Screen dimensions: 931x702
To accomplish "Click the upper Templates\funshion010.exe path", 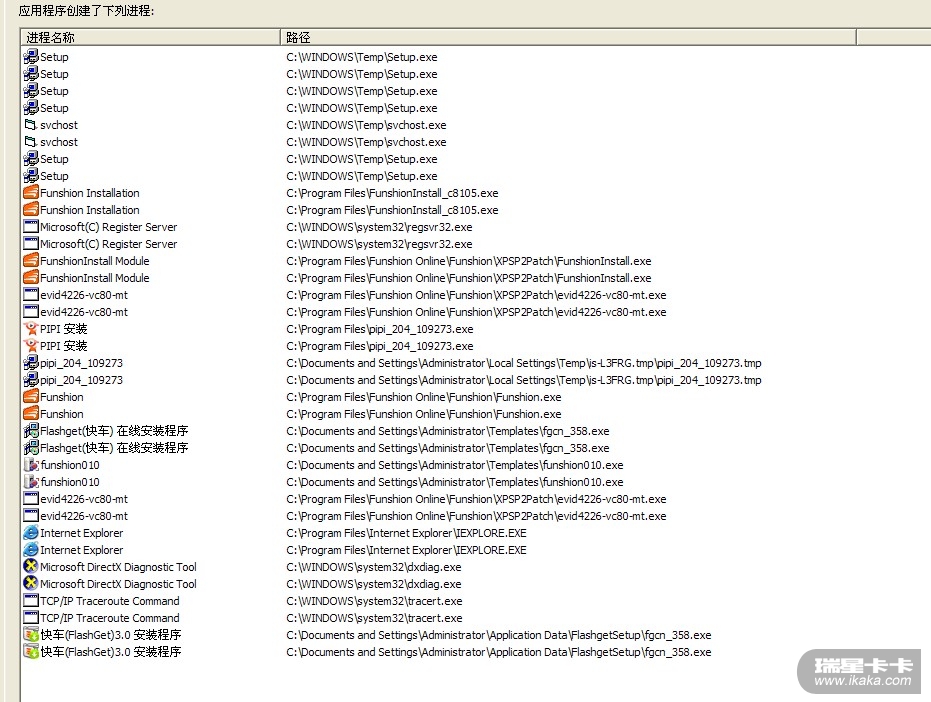I will point(455,465).
